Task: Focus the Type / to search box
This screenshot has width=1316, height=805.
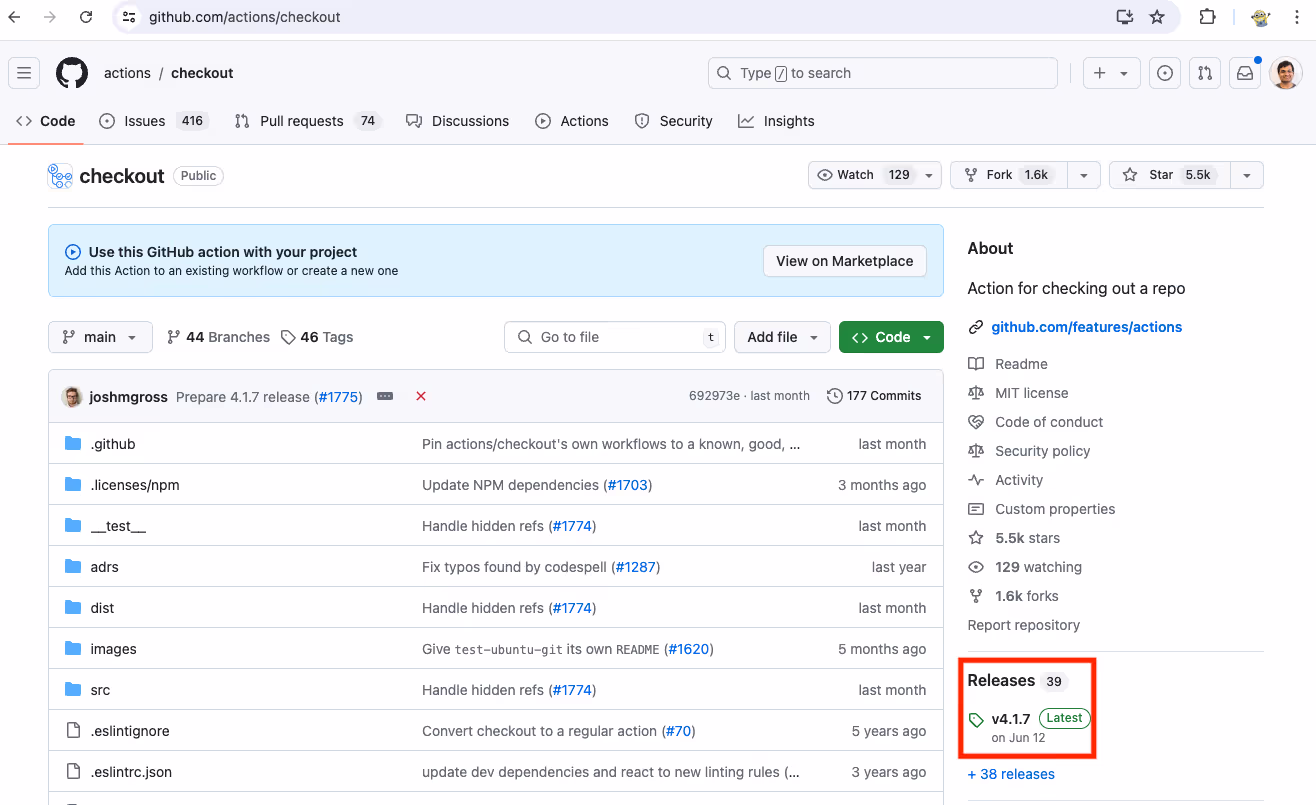Action: click(883, 73)
